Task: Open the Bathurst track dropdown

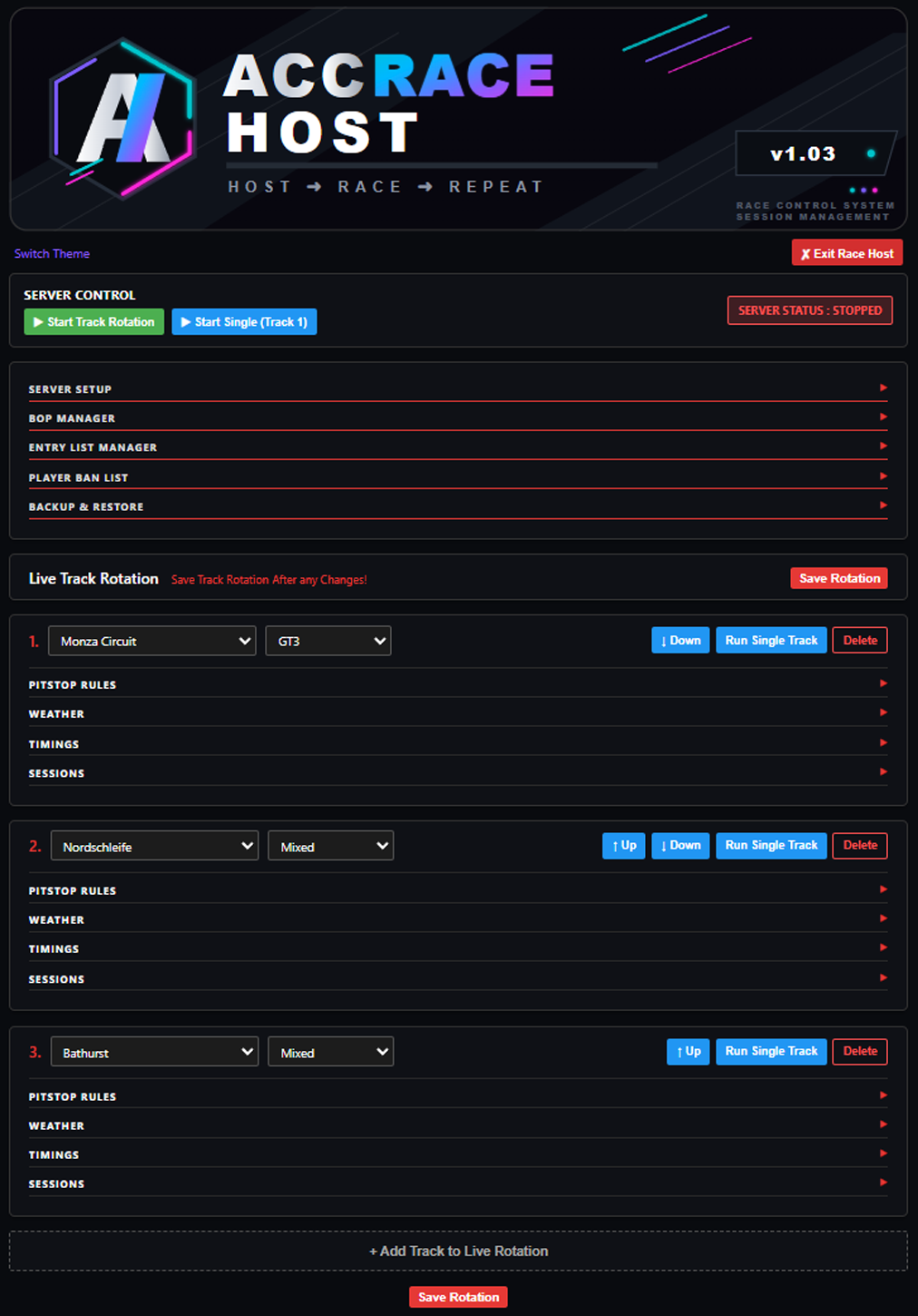Action: (x=154, y=1052)
